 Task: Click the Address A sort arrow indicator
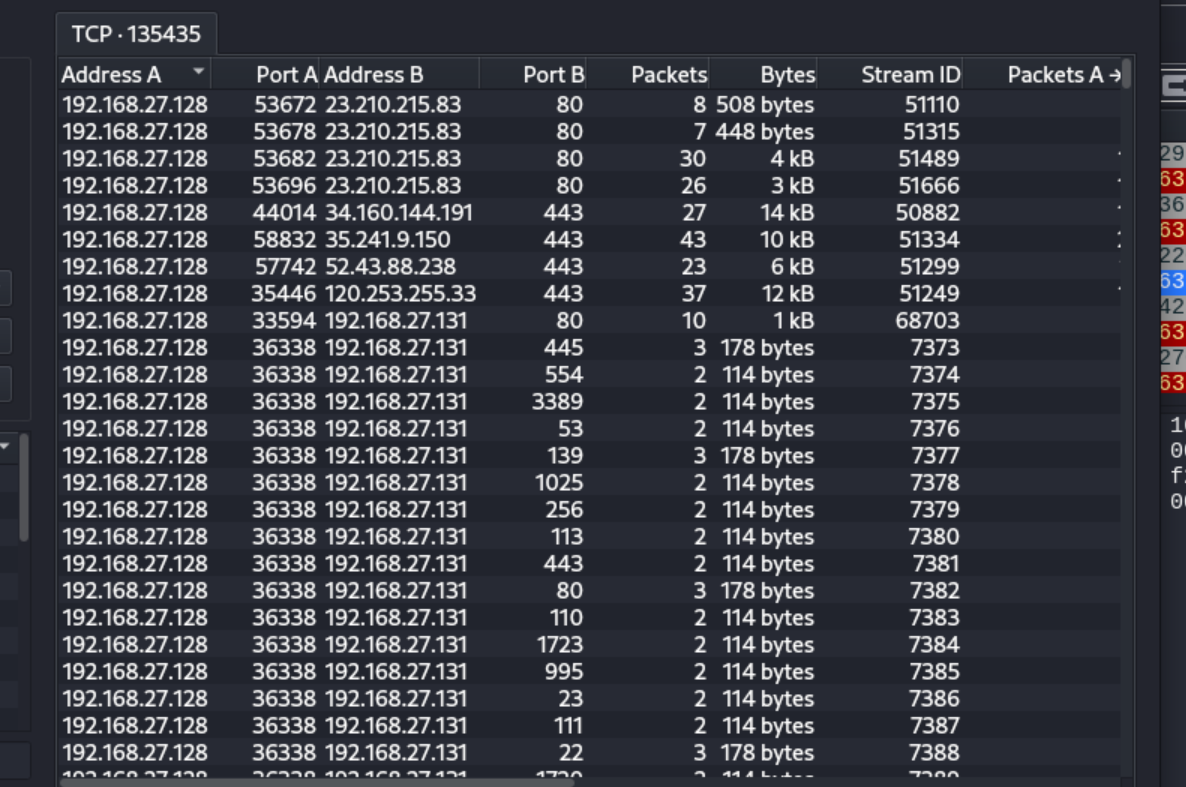point(198,71)
